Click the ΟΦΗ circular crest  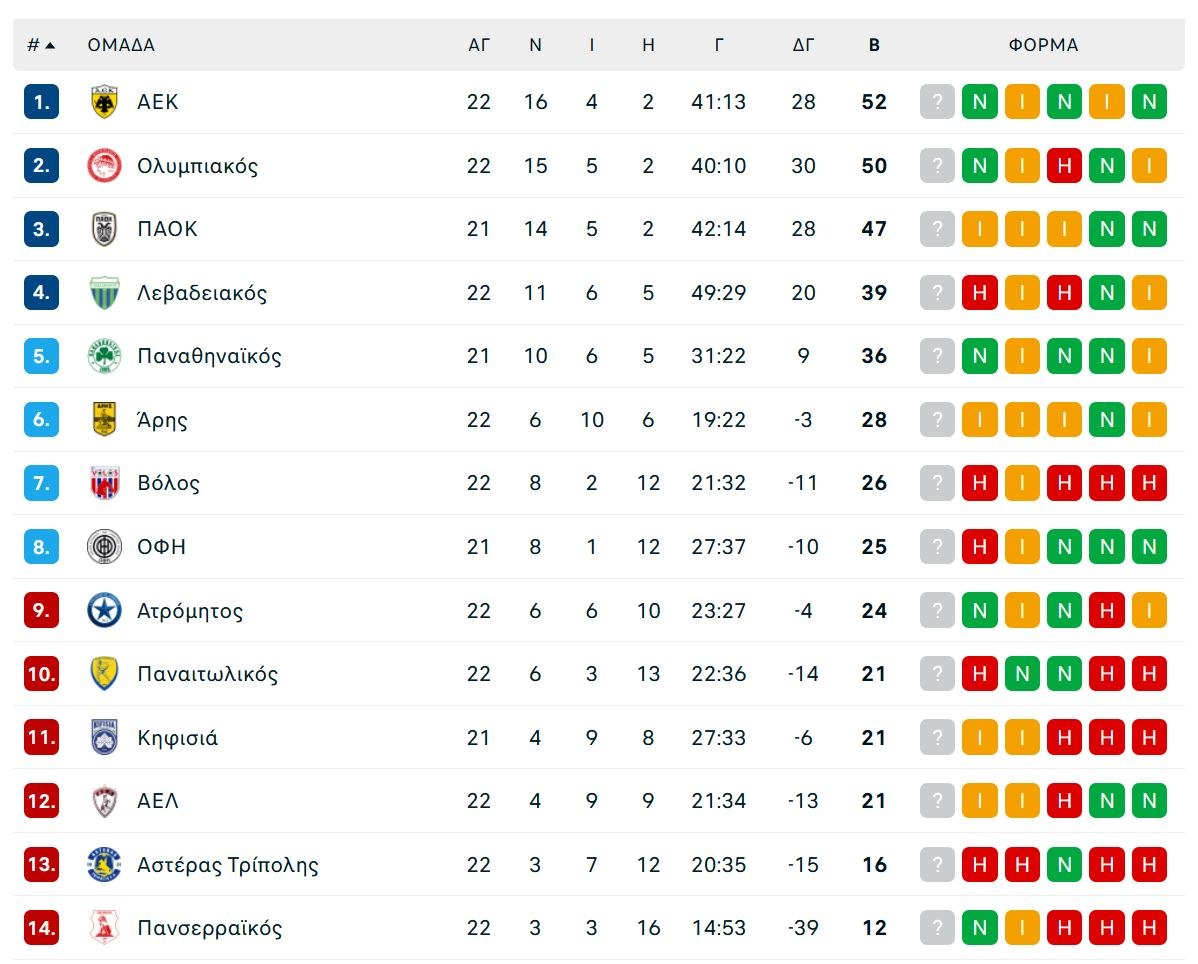pos(104,547)
